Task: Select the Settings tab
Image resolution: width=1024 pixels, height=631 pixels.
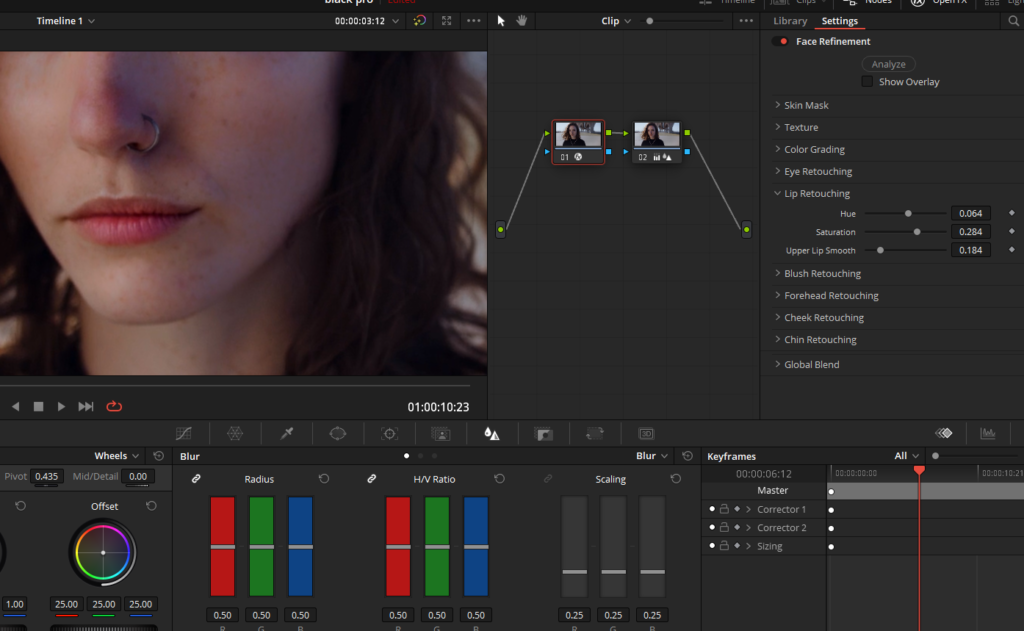Action: [839, 21]
